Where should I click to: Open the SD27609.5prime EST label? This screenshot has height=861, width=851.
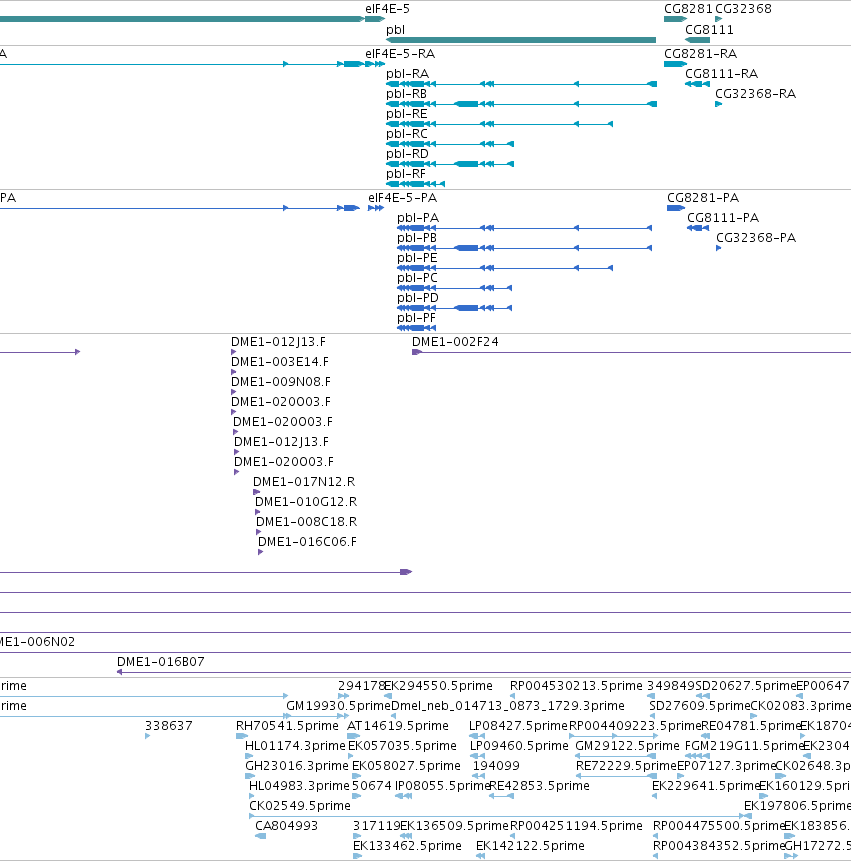click(699, 706)
